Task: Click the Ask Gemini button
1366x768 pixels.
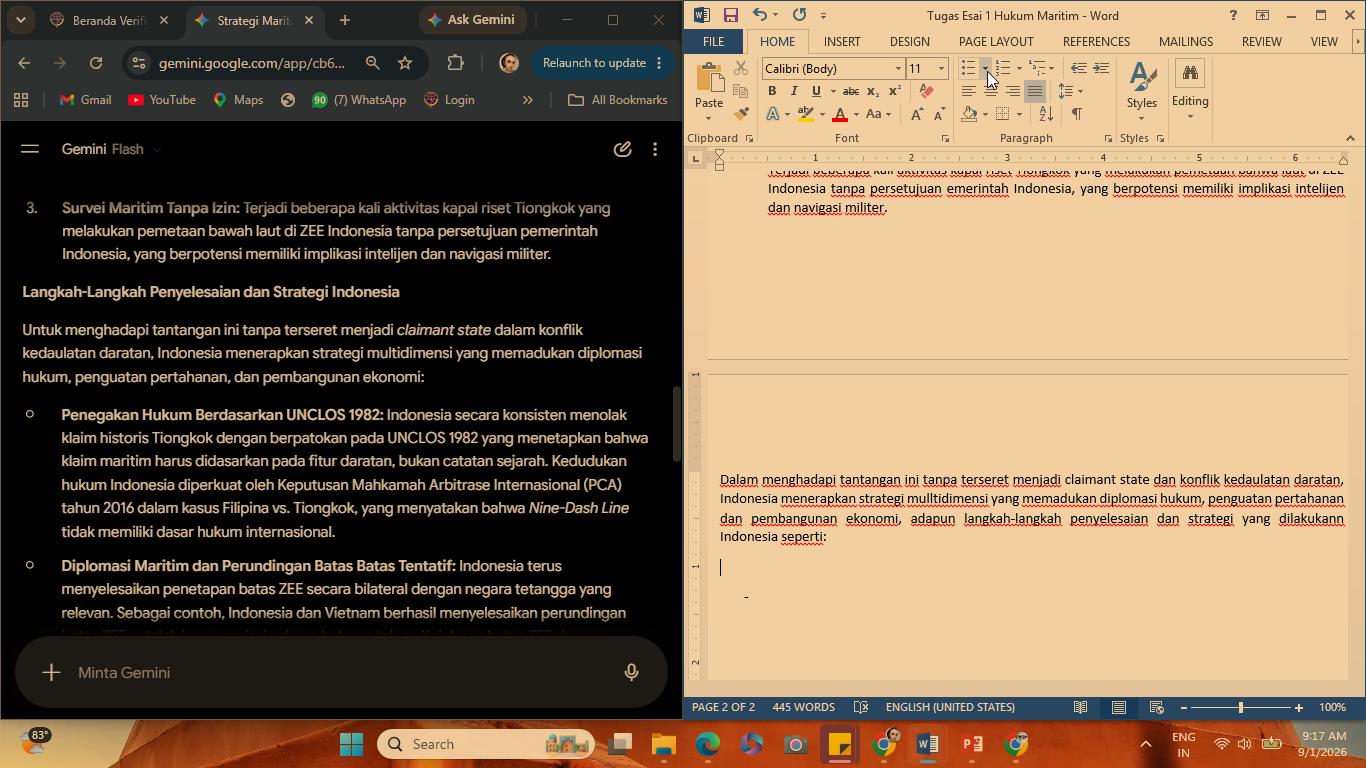Action: [x=471, y=20]
